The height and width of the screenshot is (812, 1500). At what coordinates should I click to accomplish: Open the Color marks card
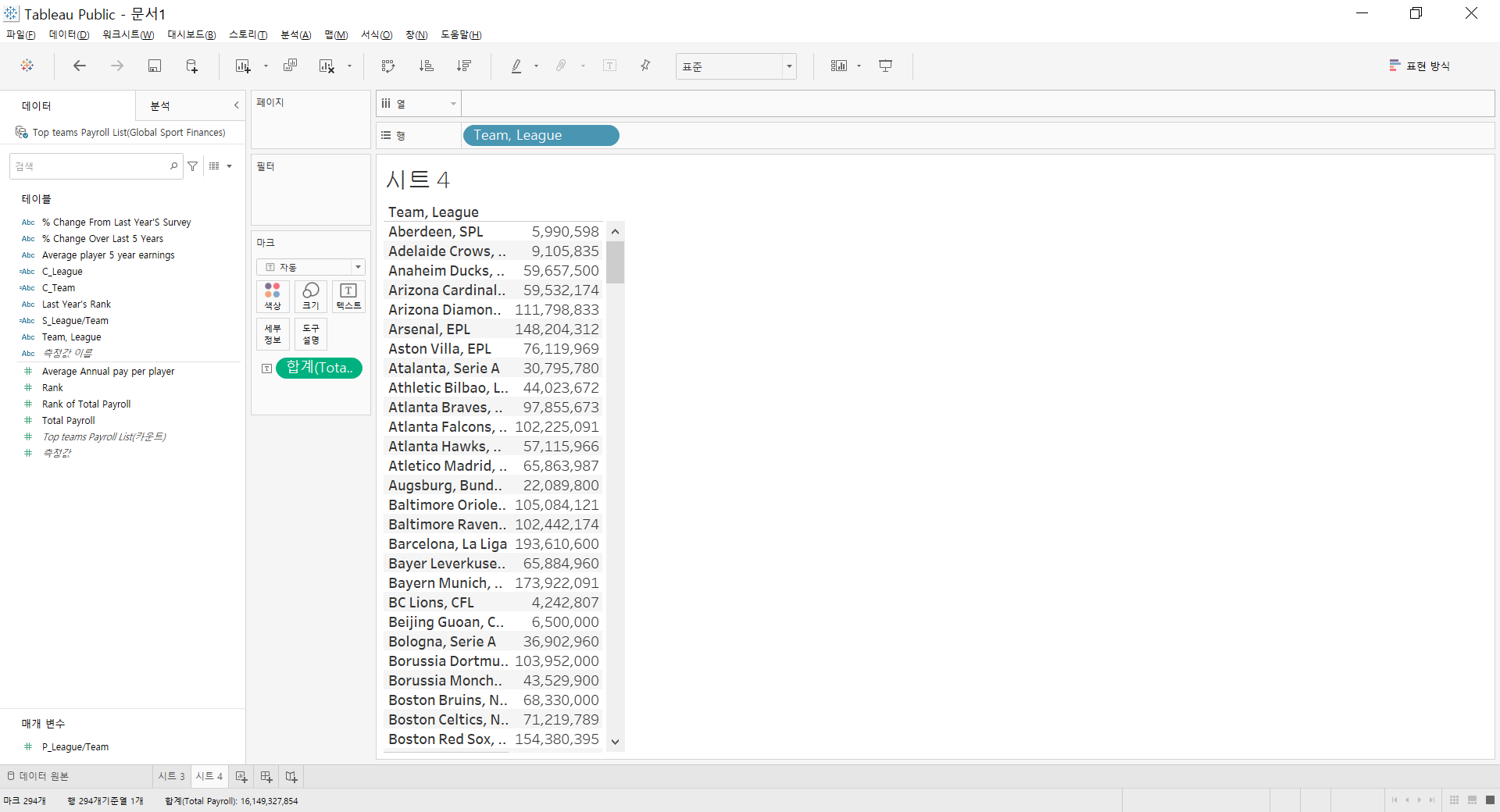273,296
